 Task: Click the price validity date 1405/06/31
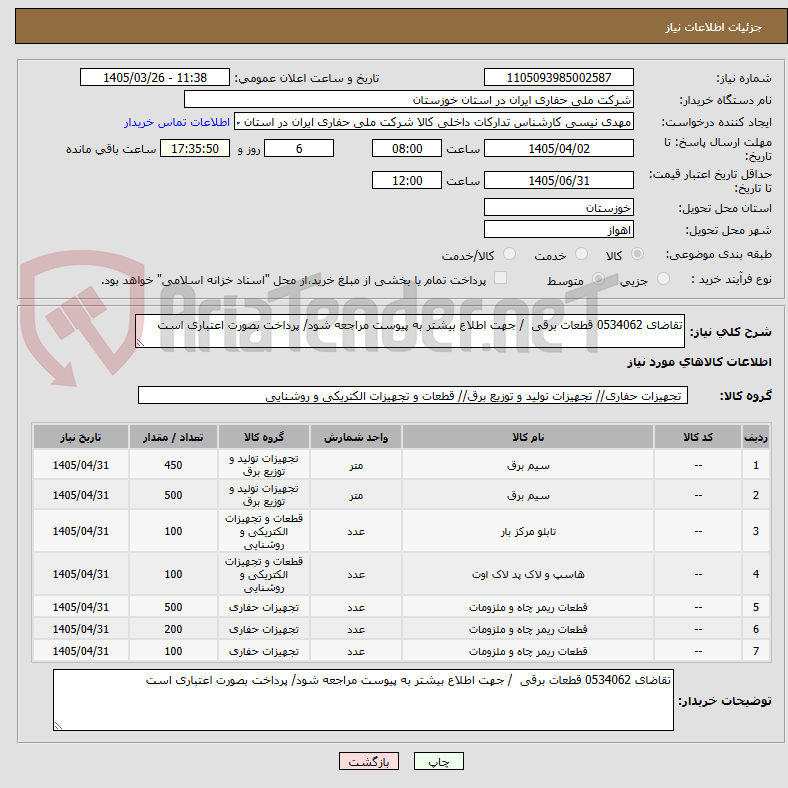tap(559, 180)
